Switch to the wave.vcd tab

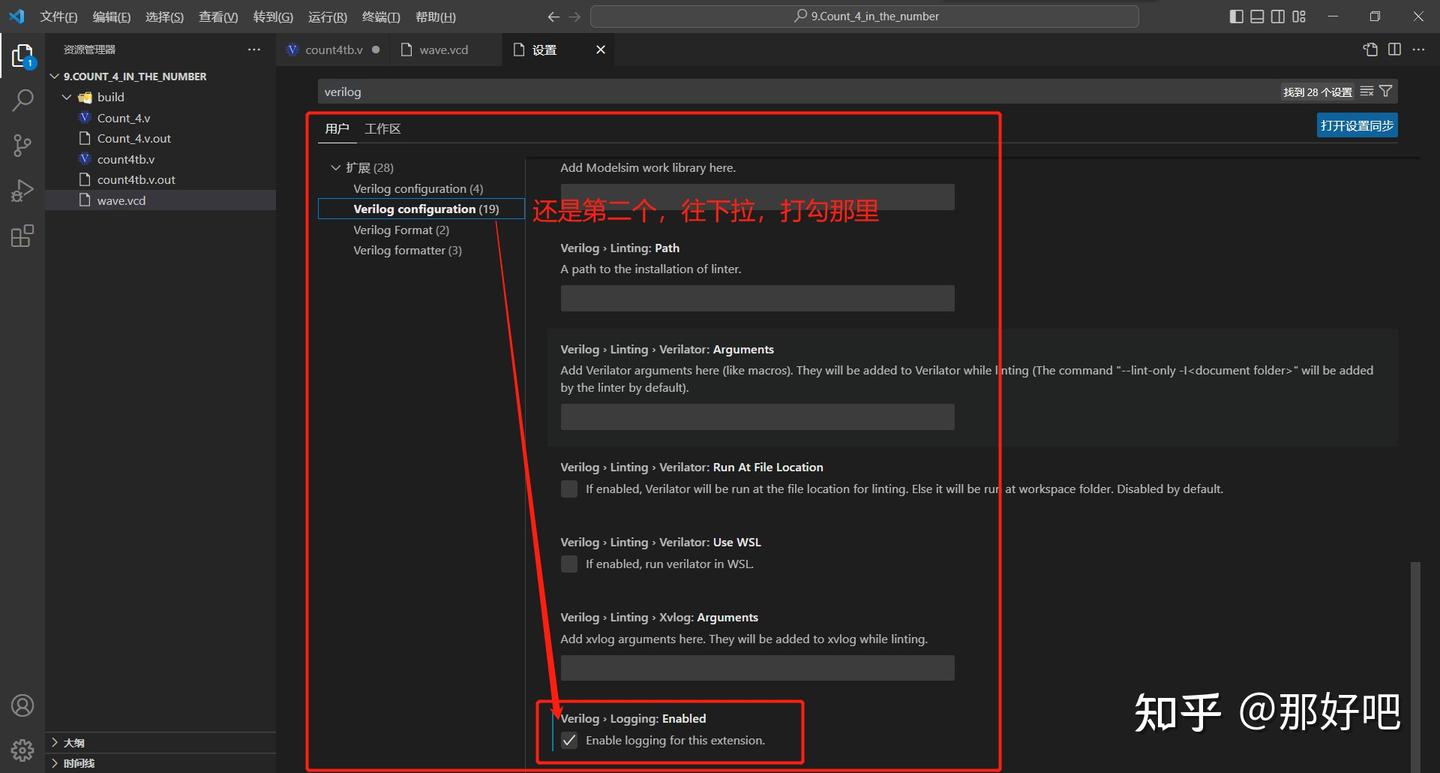tap(443, 48)
